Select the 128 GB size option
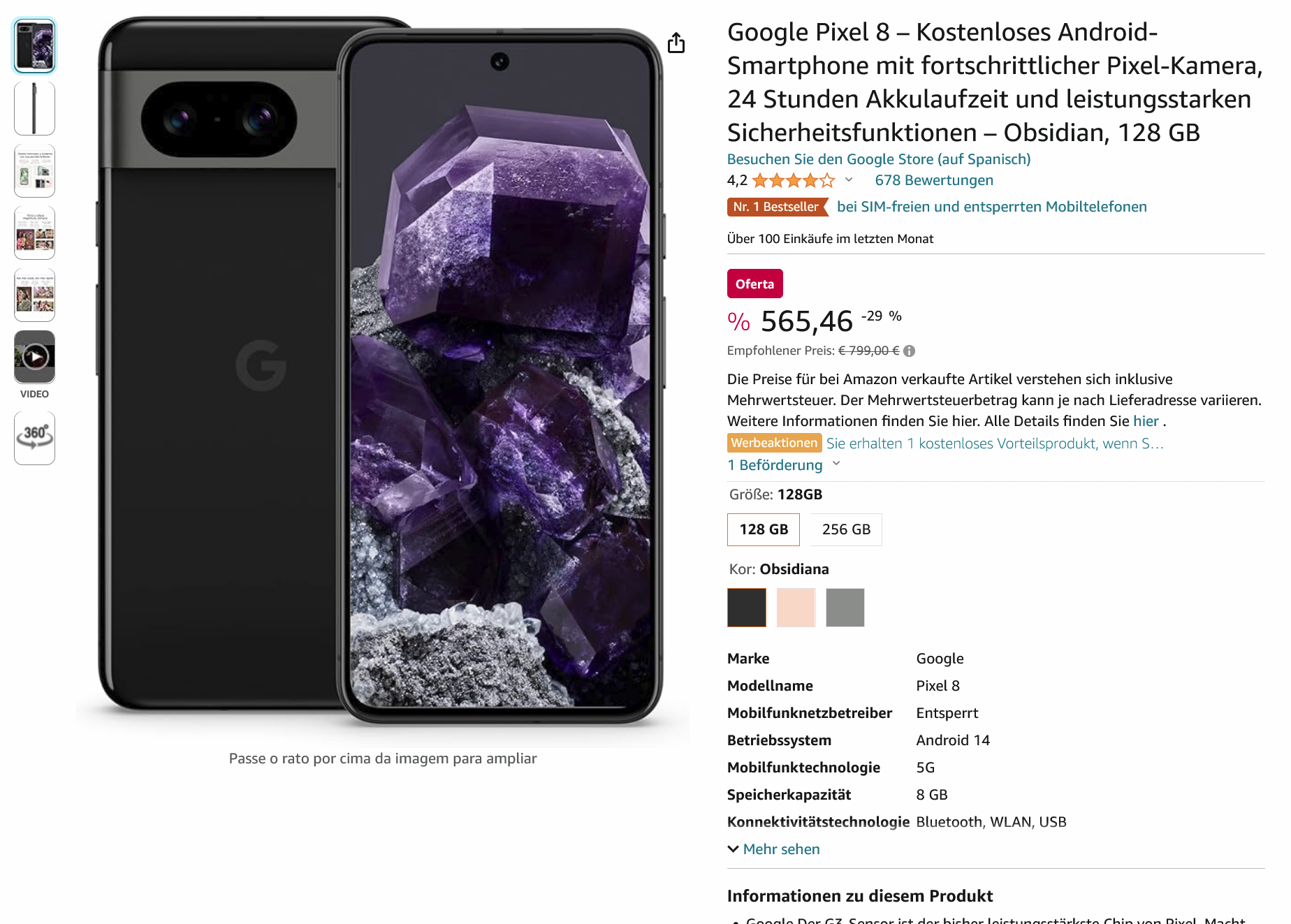 764,529
